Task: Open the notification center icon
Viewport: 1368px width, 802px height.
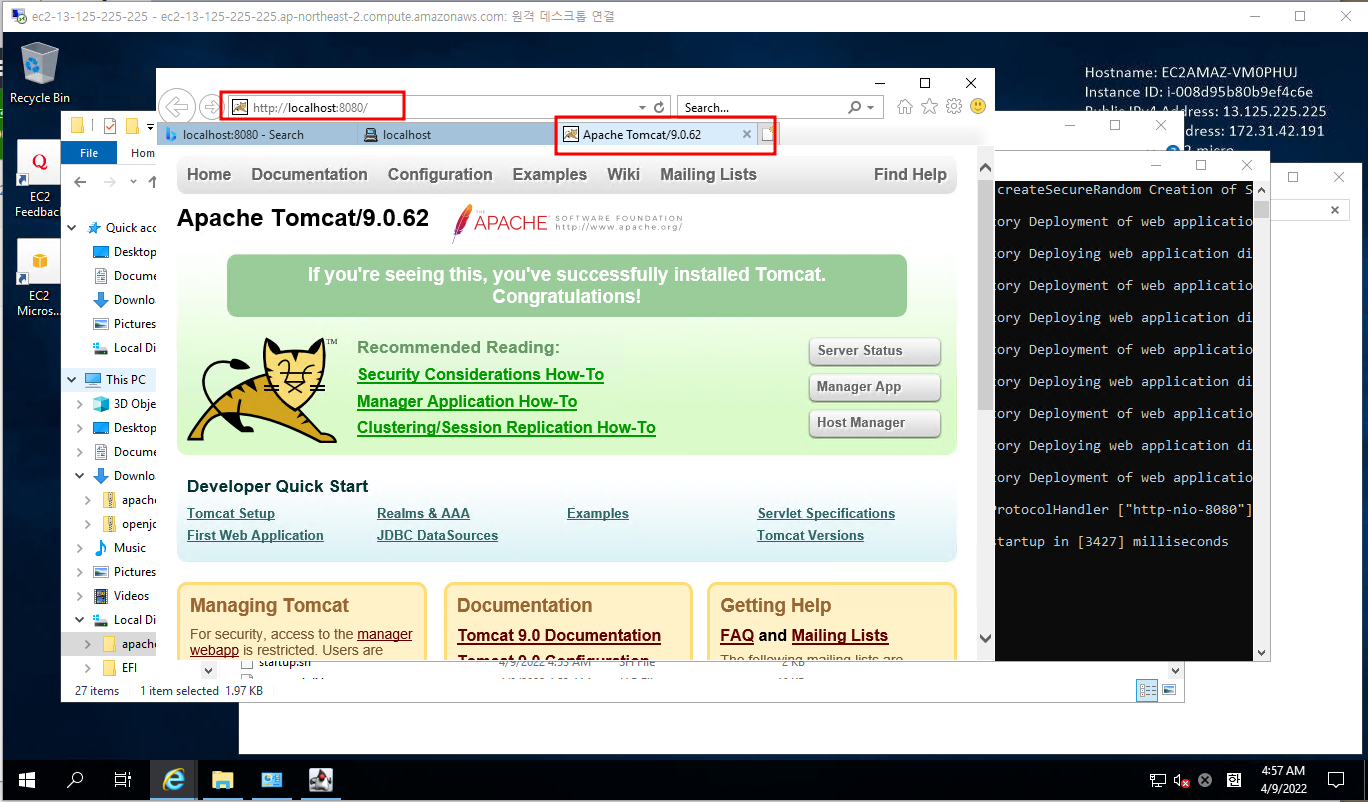Action: [1336, 780]
